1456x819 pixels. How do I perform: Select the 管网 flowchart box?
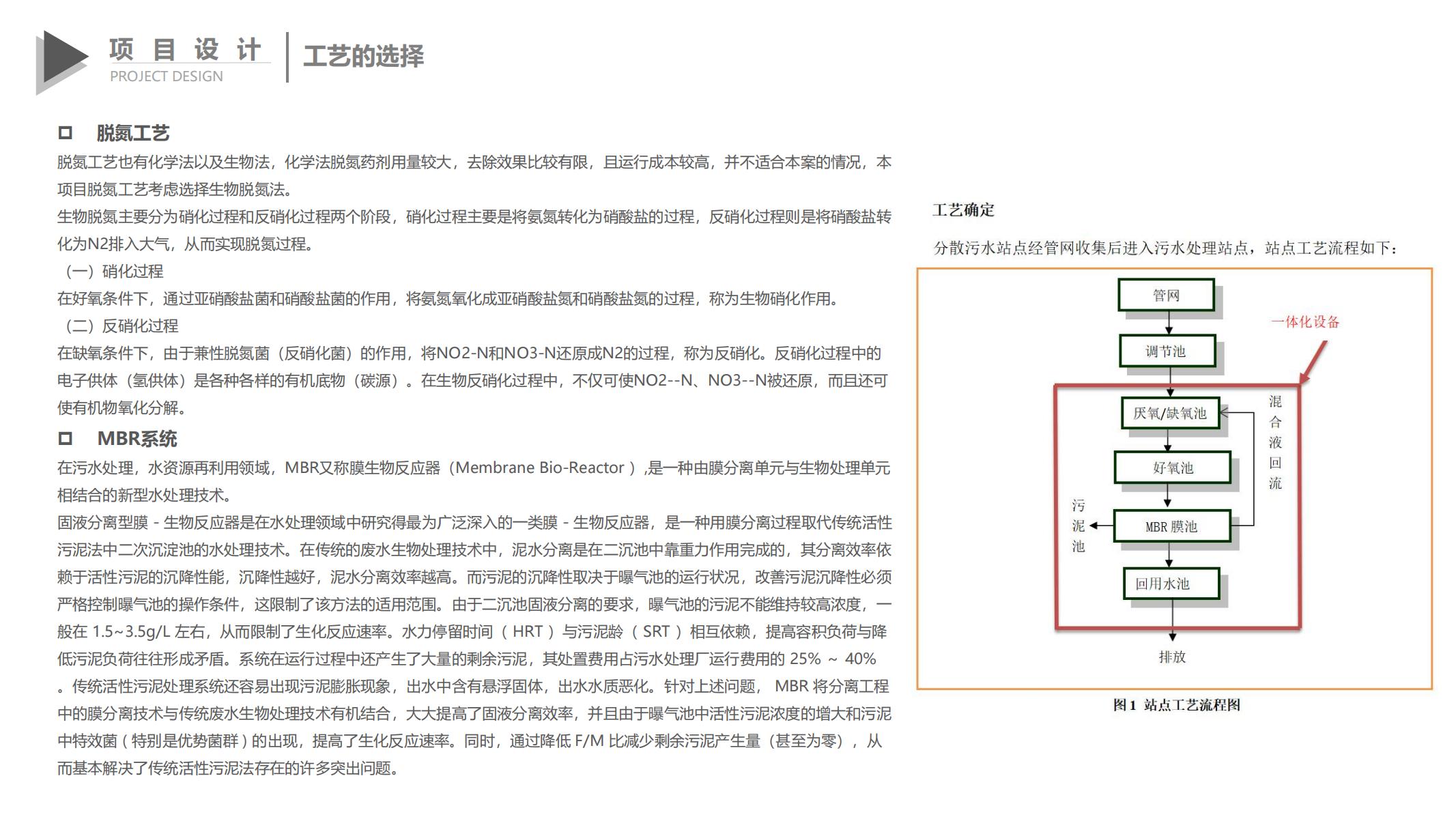point(1167,296)
